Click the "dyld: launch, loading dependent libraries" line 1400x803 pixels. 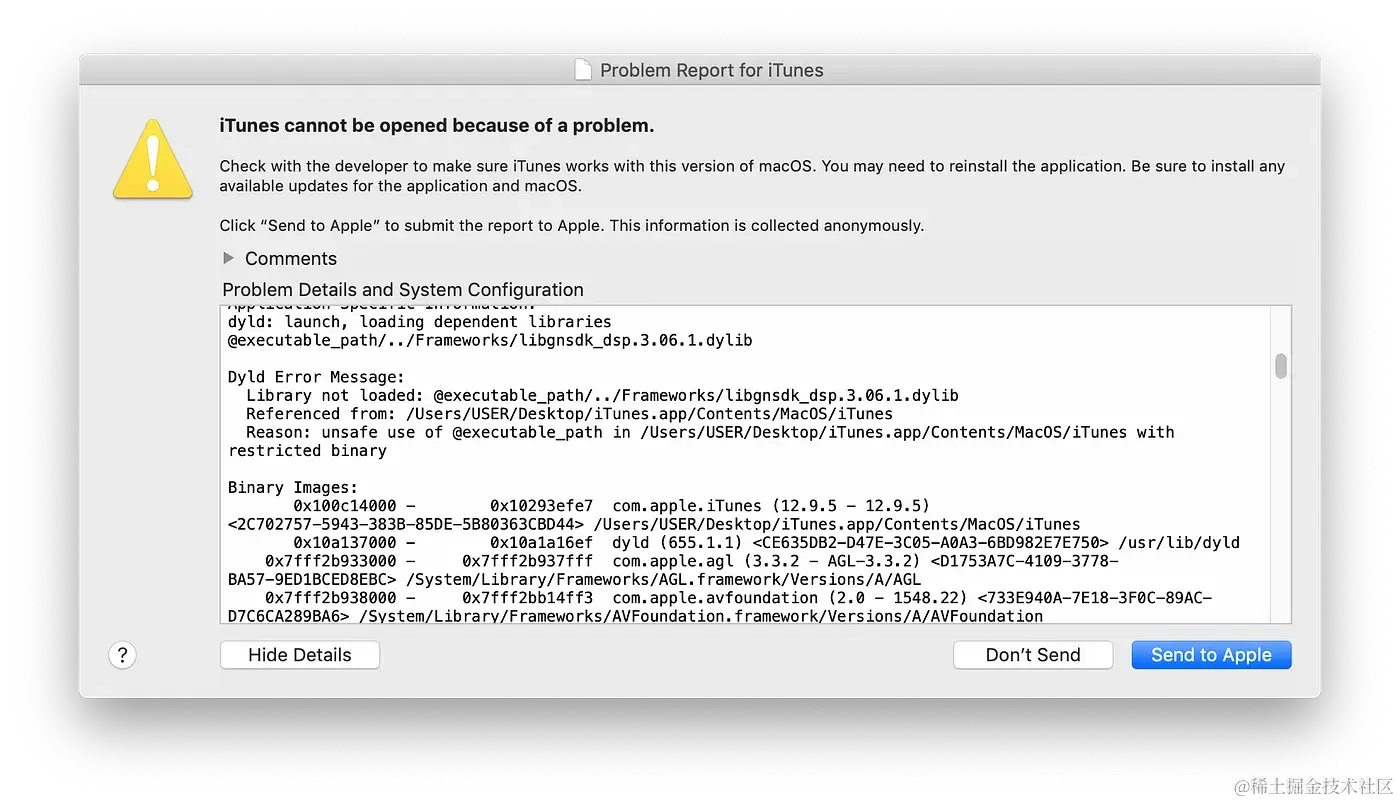[x=419, y=322]
